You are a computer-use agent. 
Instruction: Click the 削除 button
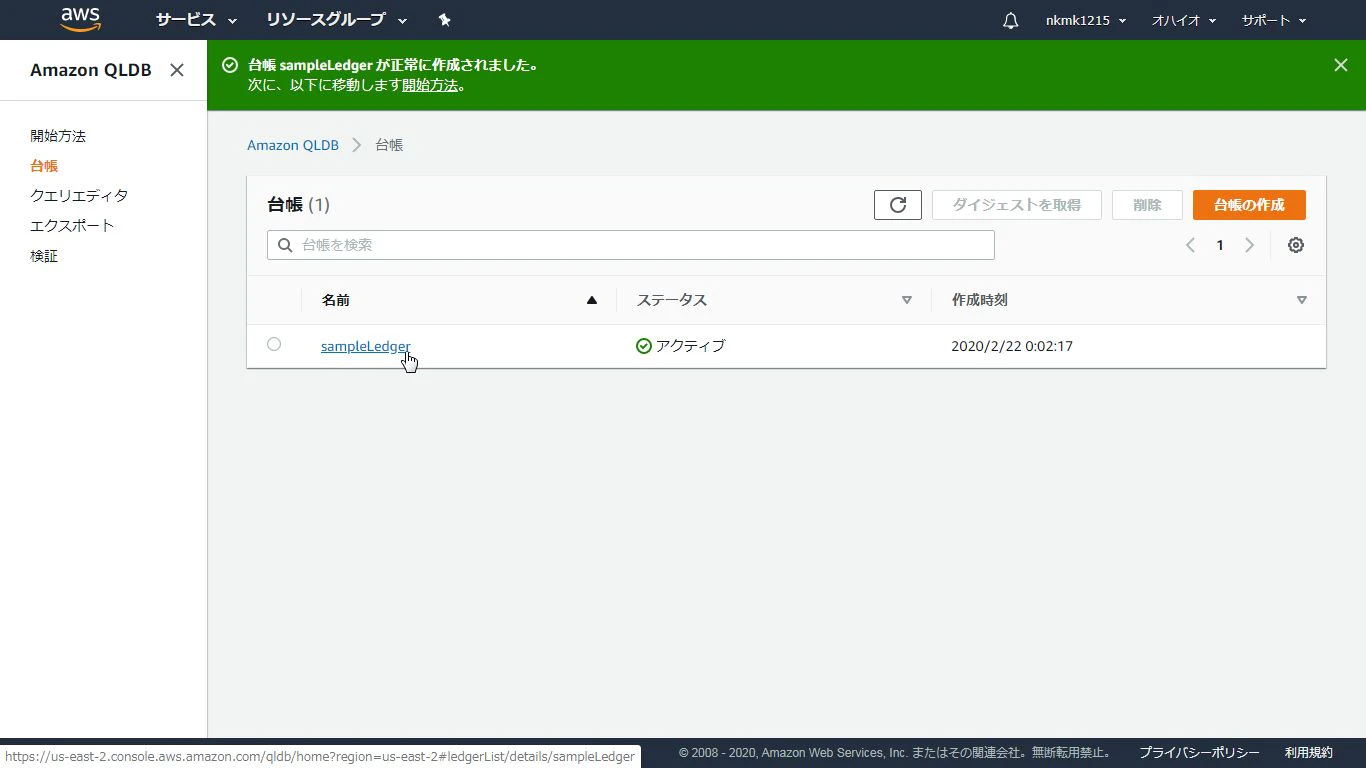pyautogui.click(x=1147, y=205)
